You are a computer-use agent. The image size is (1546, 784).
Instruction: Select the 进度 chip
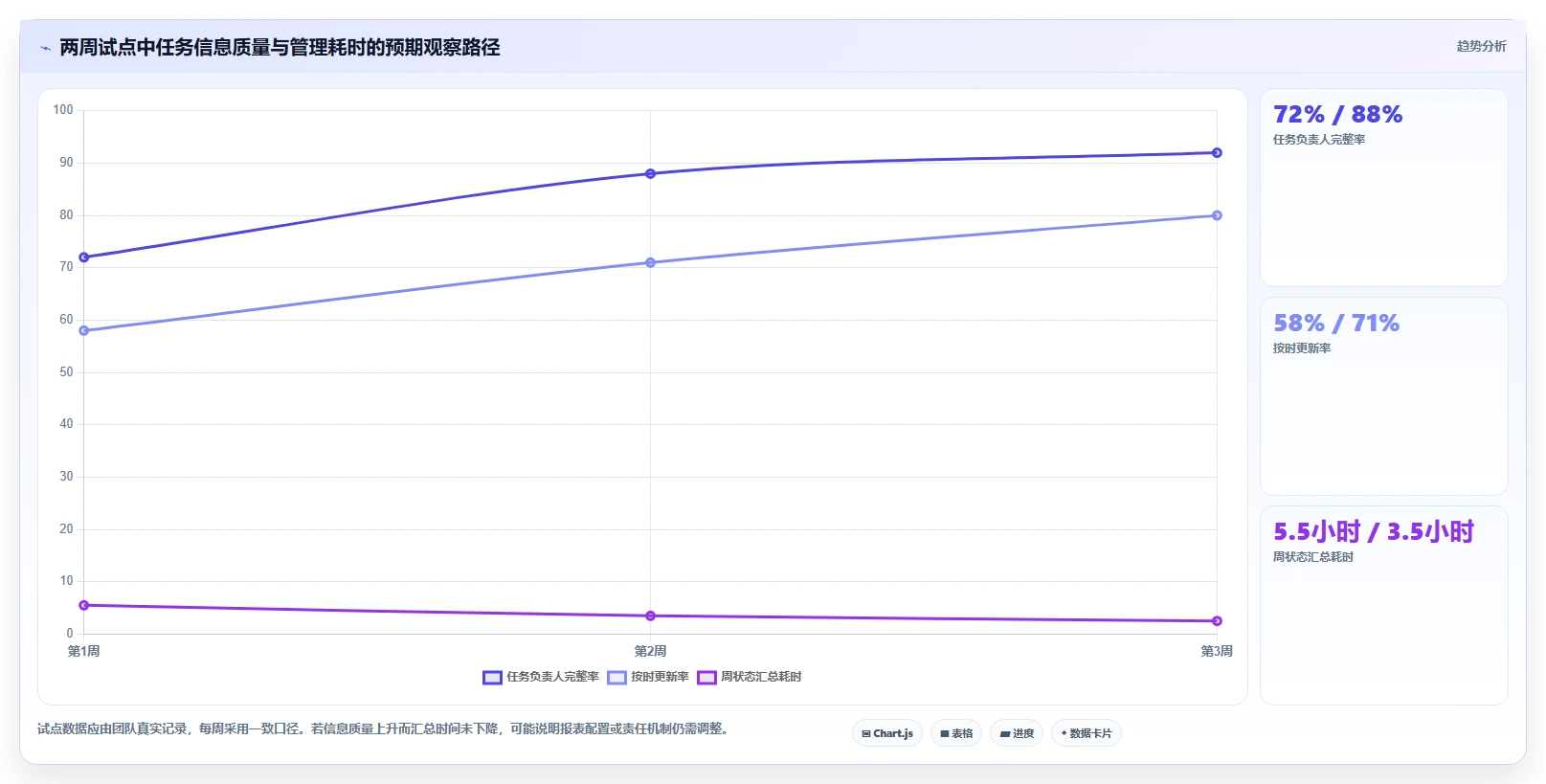click(x=1017, y=733)
